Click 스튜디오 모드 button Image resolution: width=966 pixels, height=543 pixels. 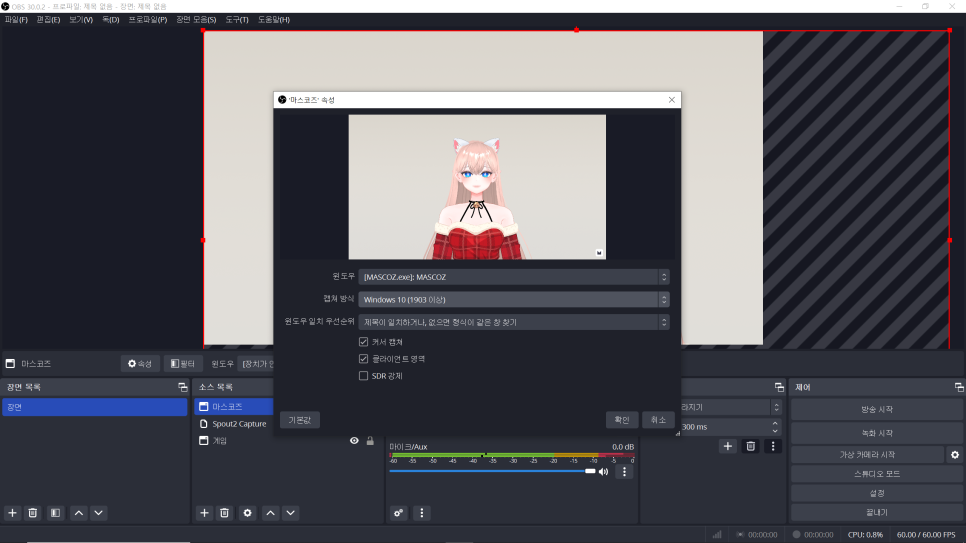coord(877,474)
